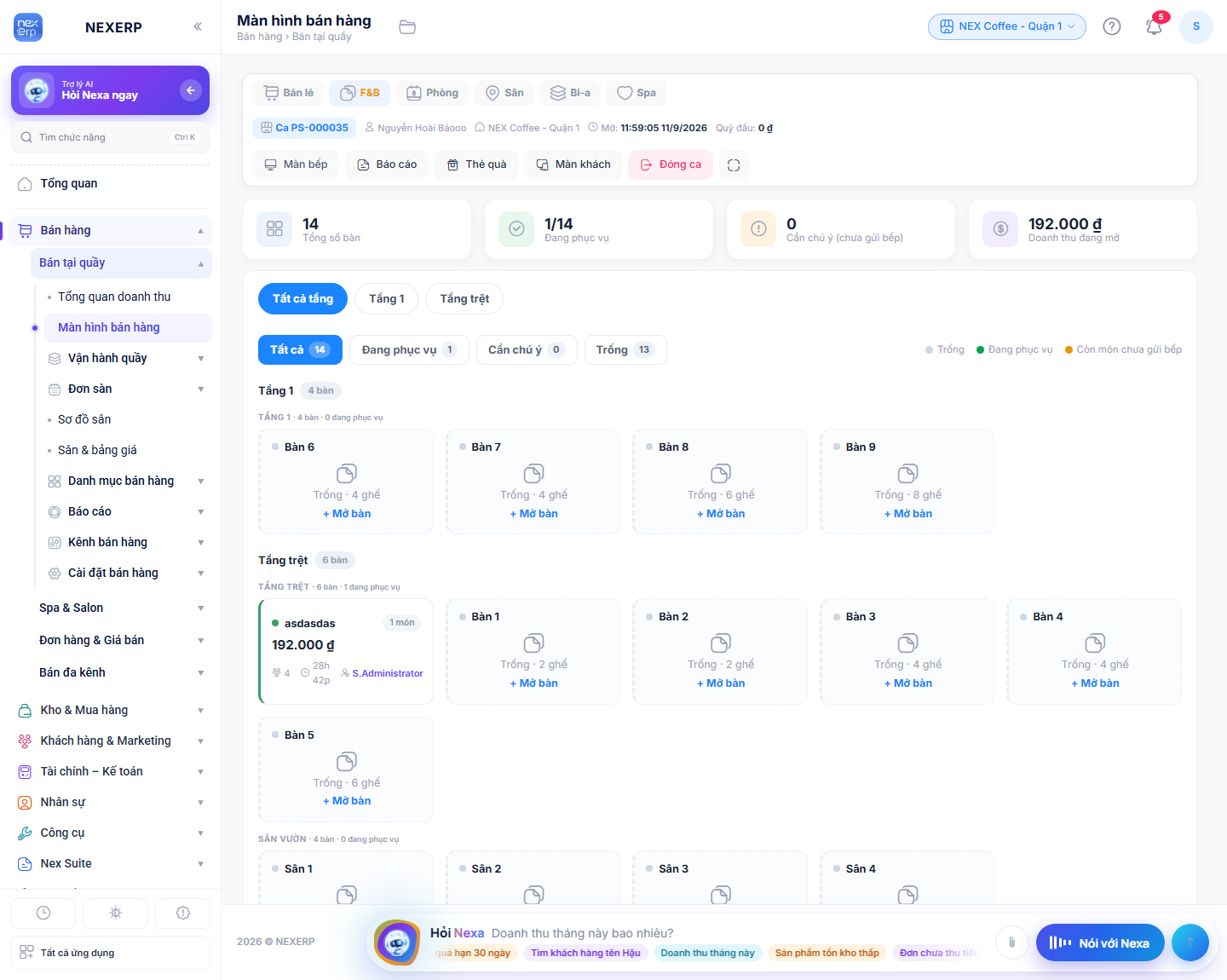
Task: Click Mở bàn on Bàn 2
Action: [721, 683]
